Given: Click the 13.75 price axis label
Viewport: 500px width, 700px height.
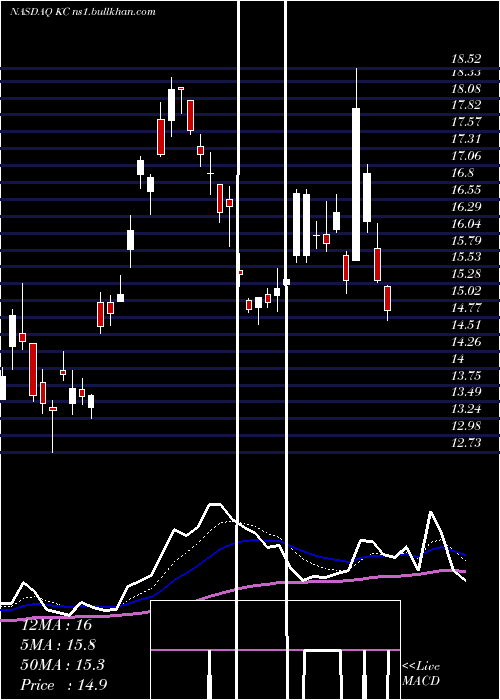Looking at the screenshot, I should (x=466, y=375).
